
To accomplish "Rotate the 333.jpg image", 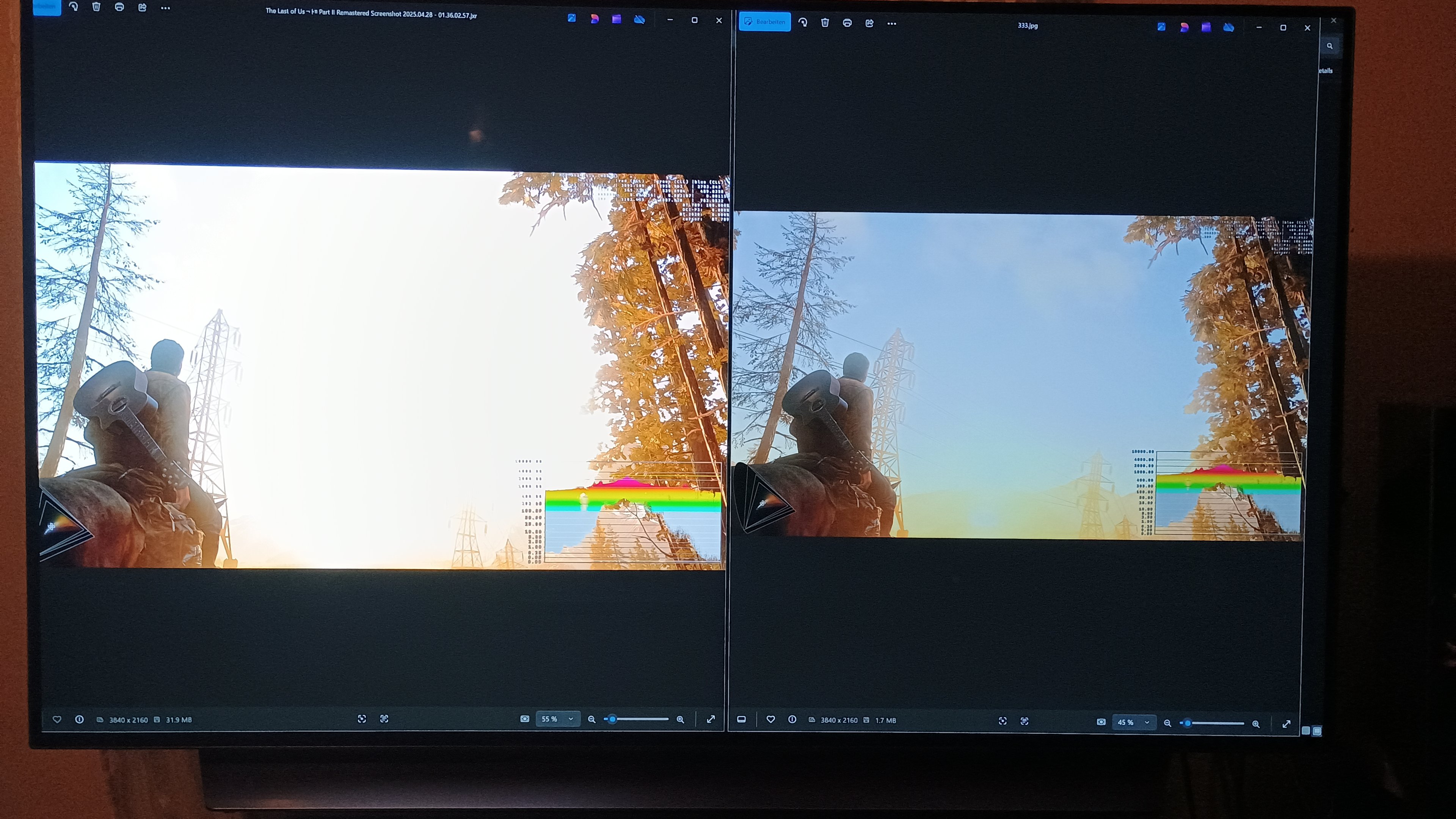I will tap(803, 23).
